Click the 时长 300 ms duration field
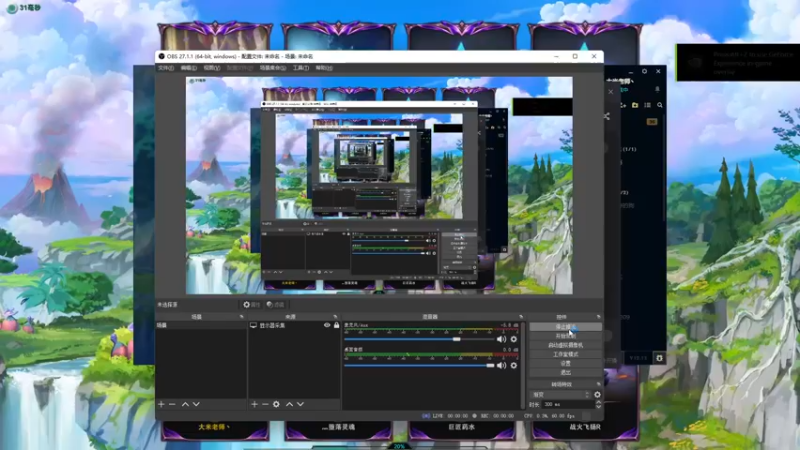Viewport: 800px width, 450px height. tap(566, 405)
